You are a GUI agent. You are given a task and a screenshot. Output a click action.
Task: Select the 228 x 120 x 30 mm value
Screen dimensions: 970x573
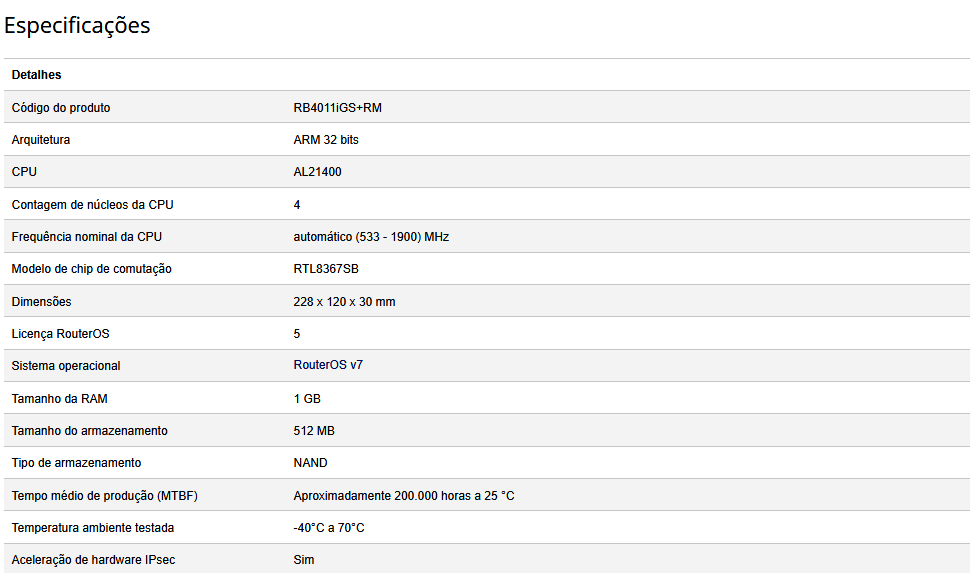(x=345, y=302)
